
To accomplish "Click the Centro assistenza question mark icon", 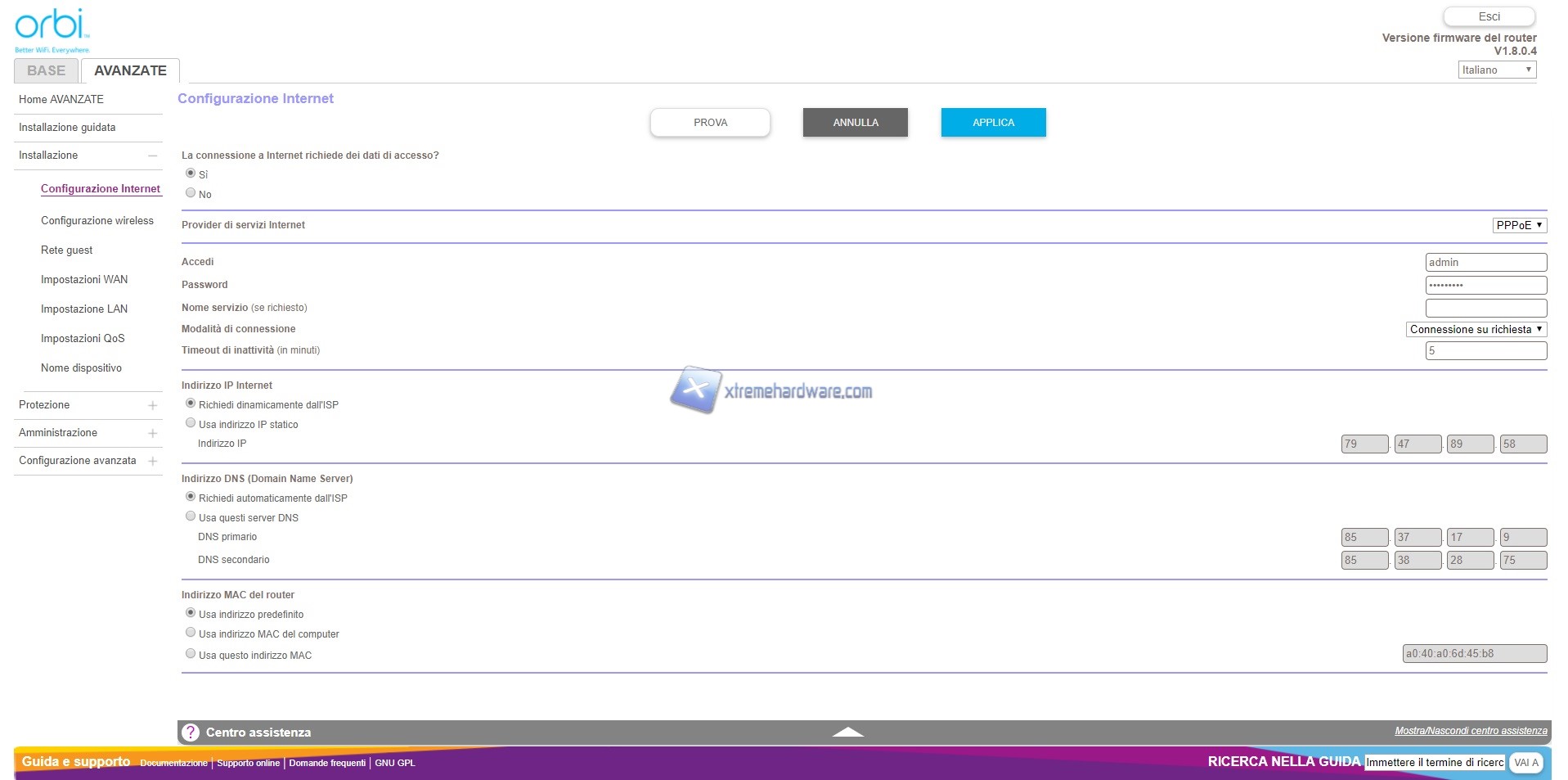I will coord(191,733).
